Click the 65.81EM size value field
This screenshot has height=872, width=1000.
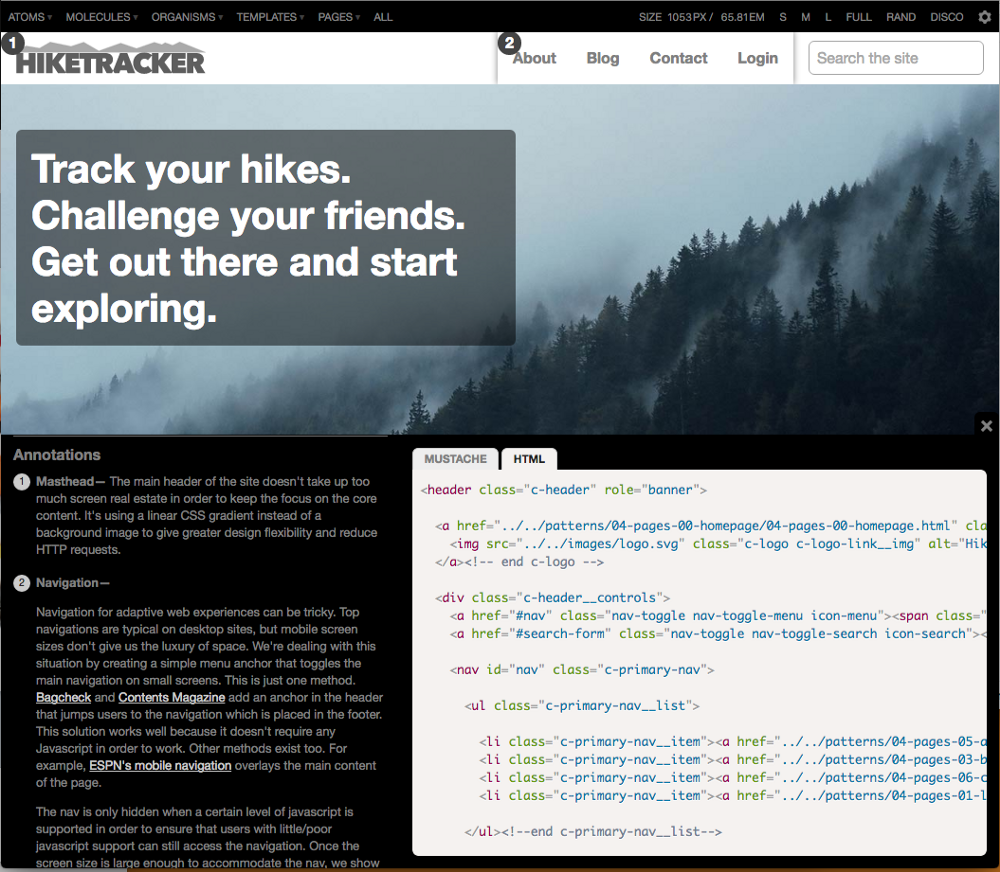pyautogui.click(x=742, y=17)
